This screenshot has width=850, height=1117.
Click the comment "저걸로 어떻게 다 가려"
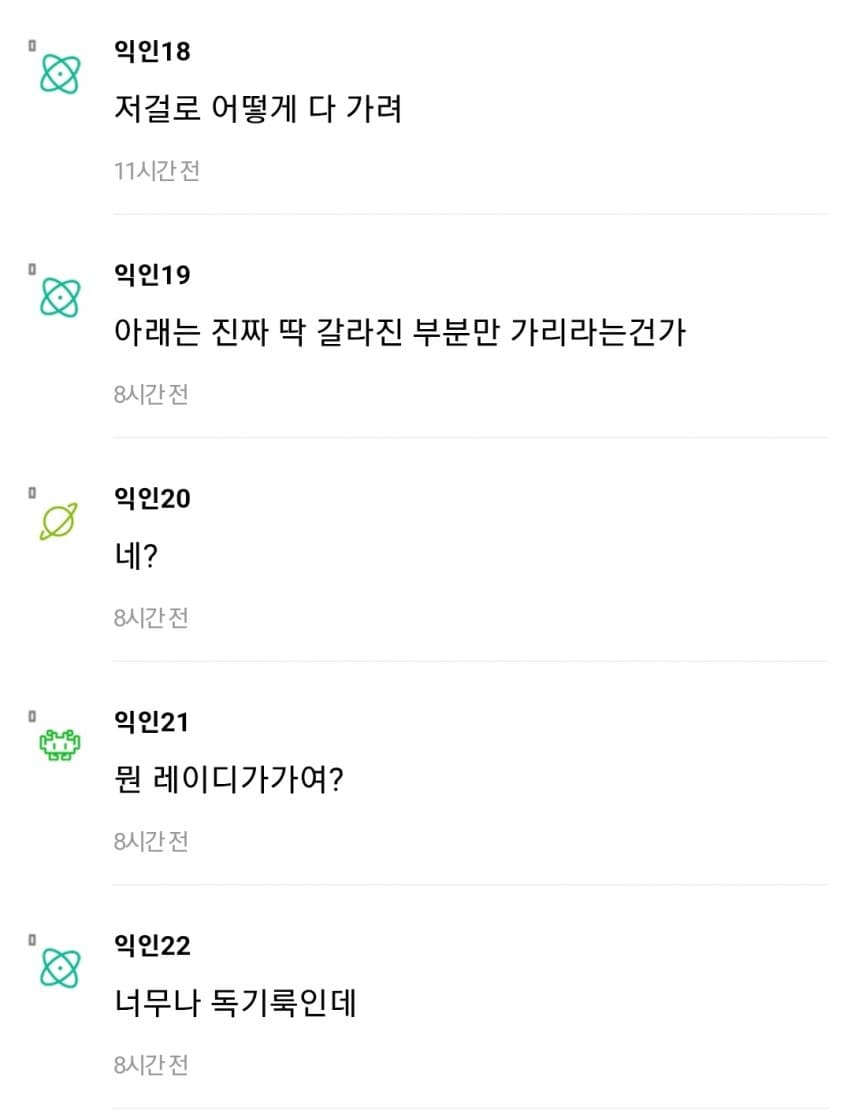coord(258,108)
